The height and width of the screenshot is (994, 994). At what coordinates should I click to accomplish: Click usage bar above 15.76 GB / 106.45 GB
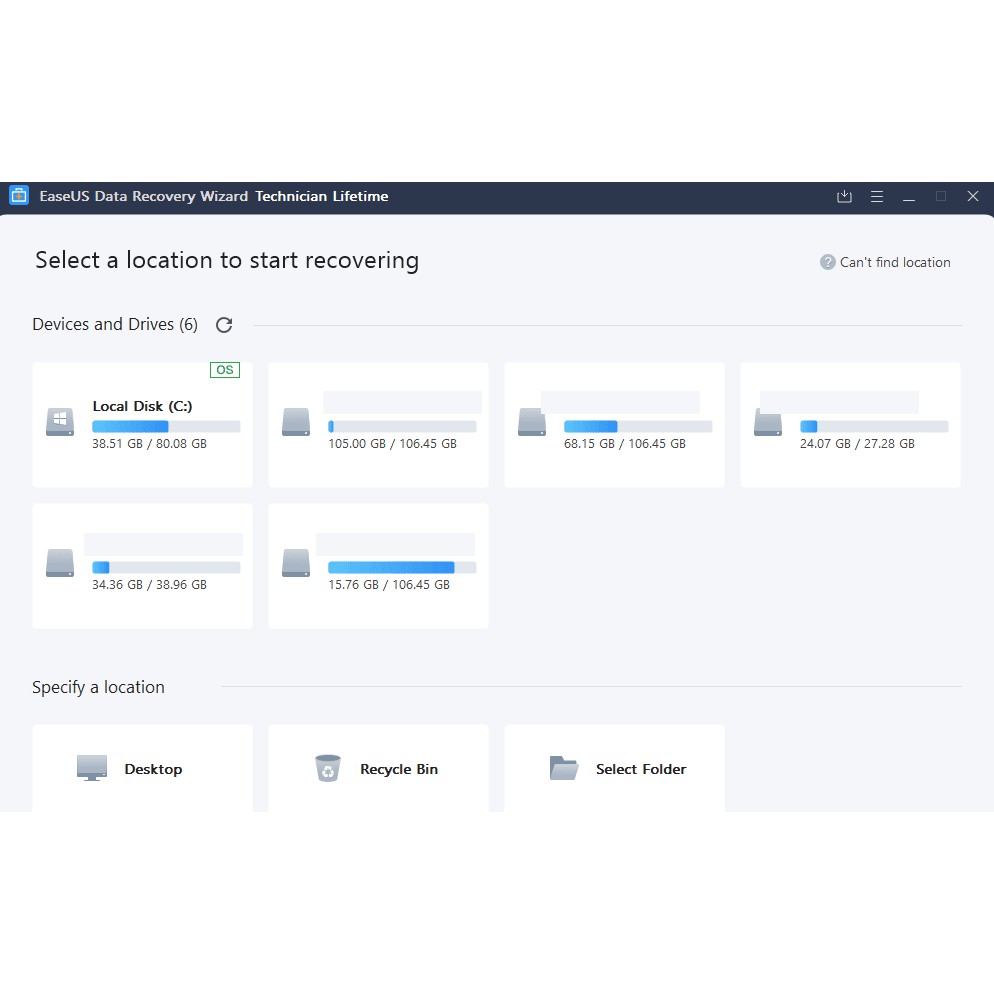[x=402, y=567]
